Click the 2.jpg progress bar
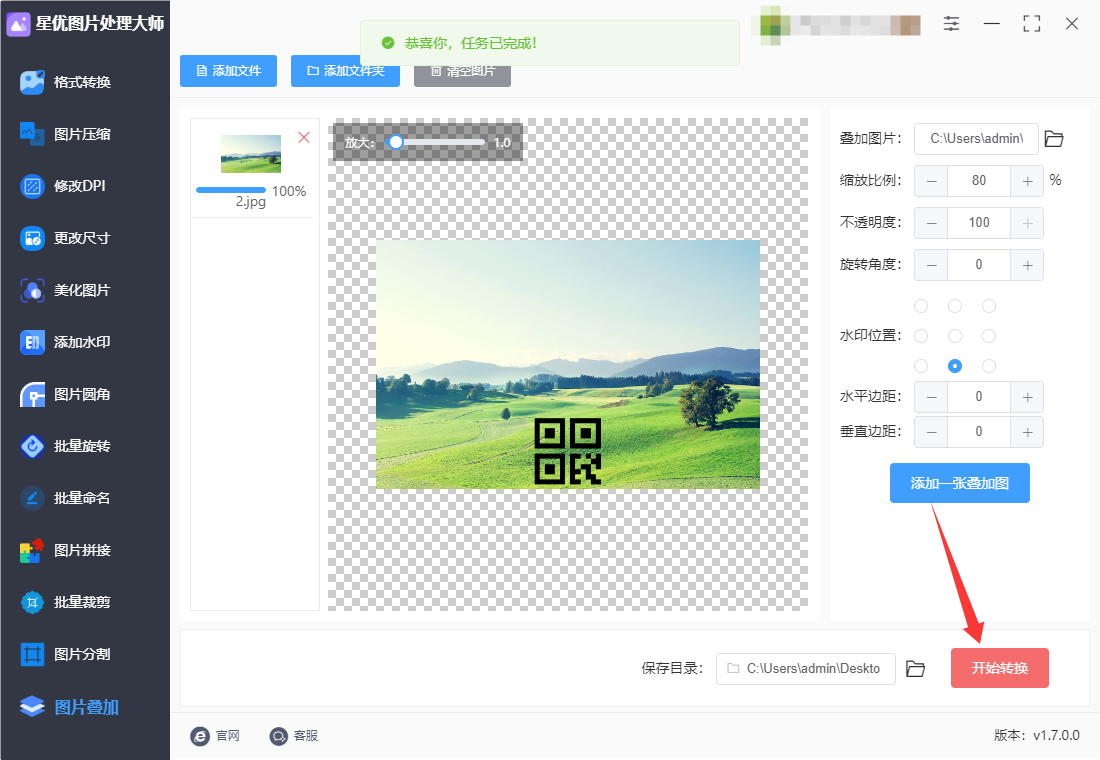Image resolution: width=1100 pixels, height=760 pixels. pos(231,190)
